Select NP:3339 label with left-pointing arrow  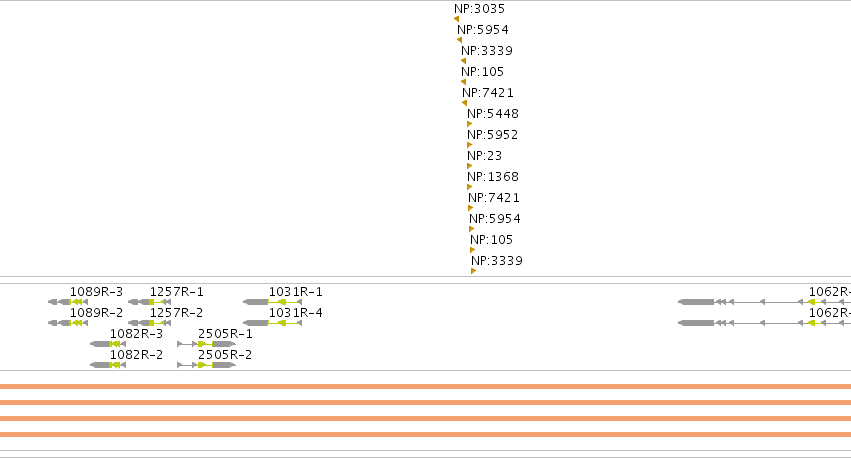tap(486, 50)
